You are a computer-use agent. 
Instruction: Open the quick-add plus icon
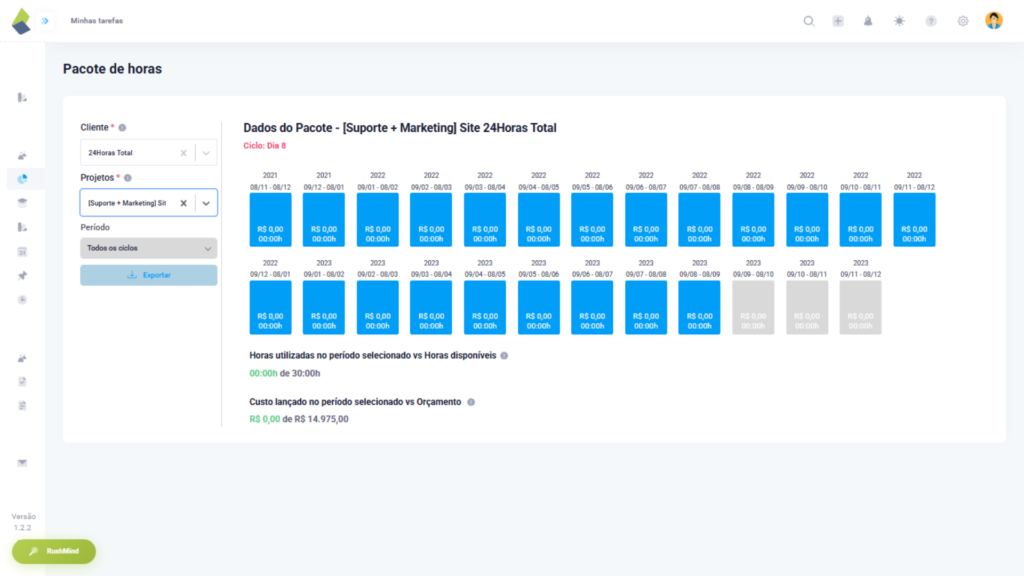click(x=838, y=20)
